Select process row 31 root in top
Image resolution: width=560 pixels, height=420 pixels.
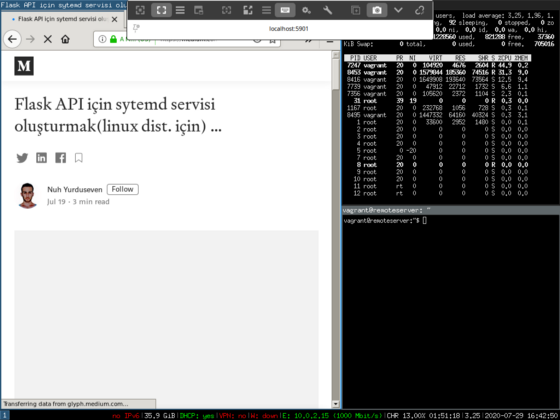point(437,101)
